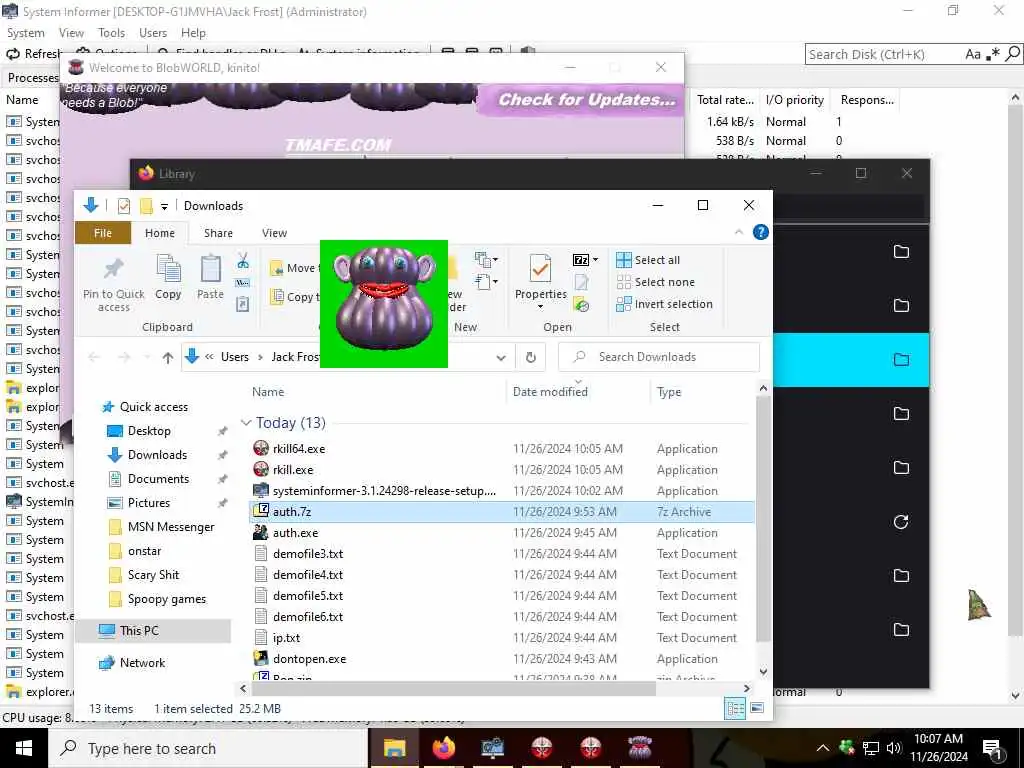Click the Firefox icon on taskbar
The width and height of the screenshot is (1024, 768).
(443, 748)
